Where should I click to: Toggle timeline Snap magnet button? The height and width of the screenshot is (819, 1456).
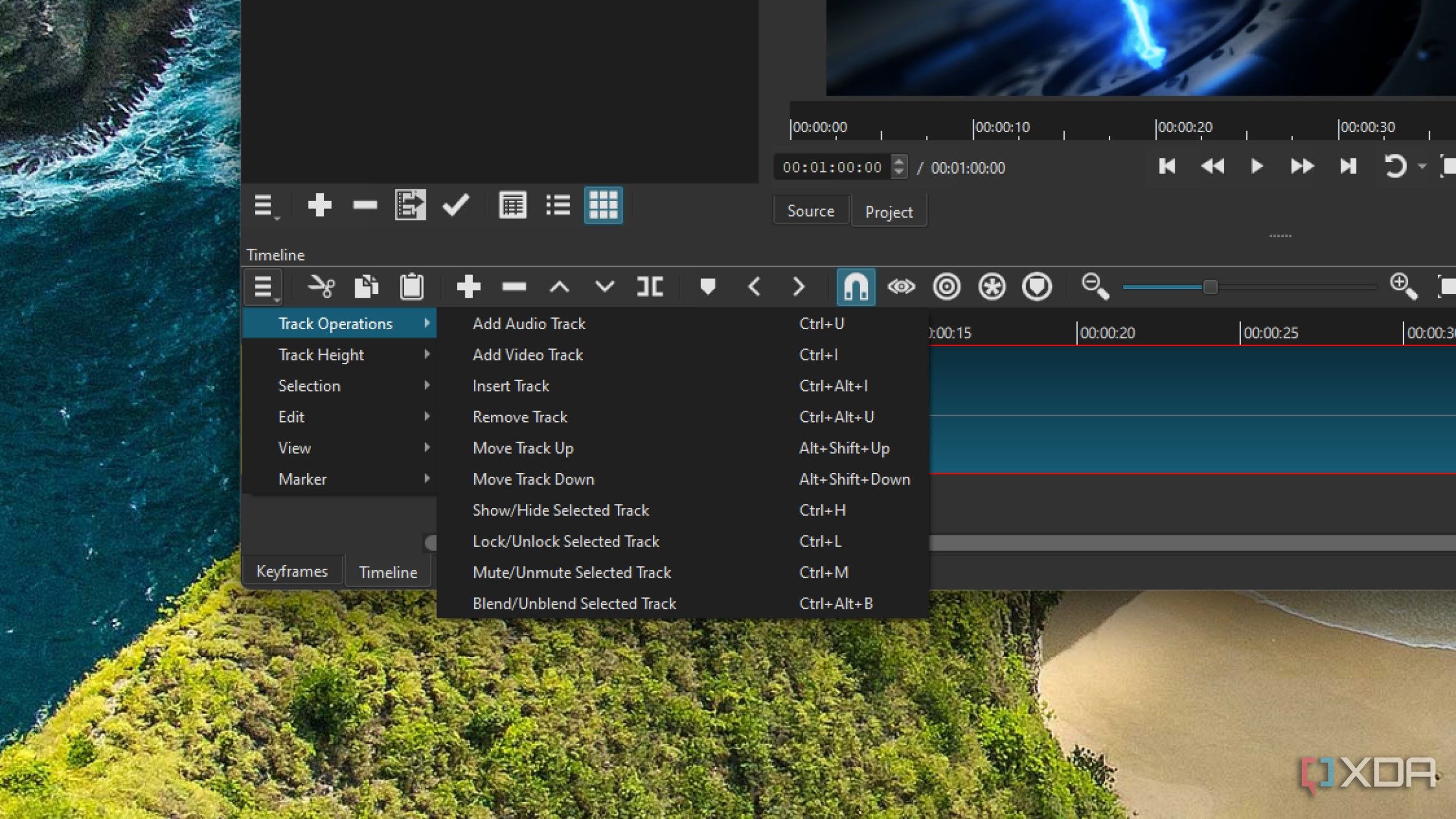[x=856, y=287]
